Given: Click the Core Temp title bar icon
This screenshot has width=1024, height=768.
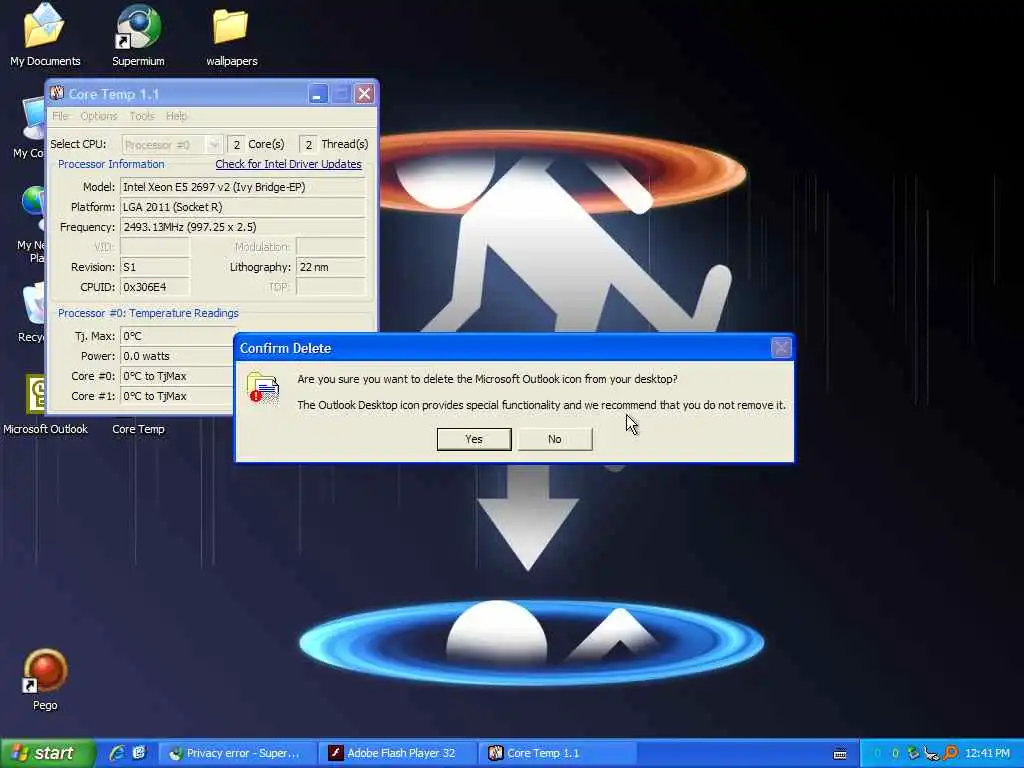Looking at the screenshot, I should tap(57, 93).
